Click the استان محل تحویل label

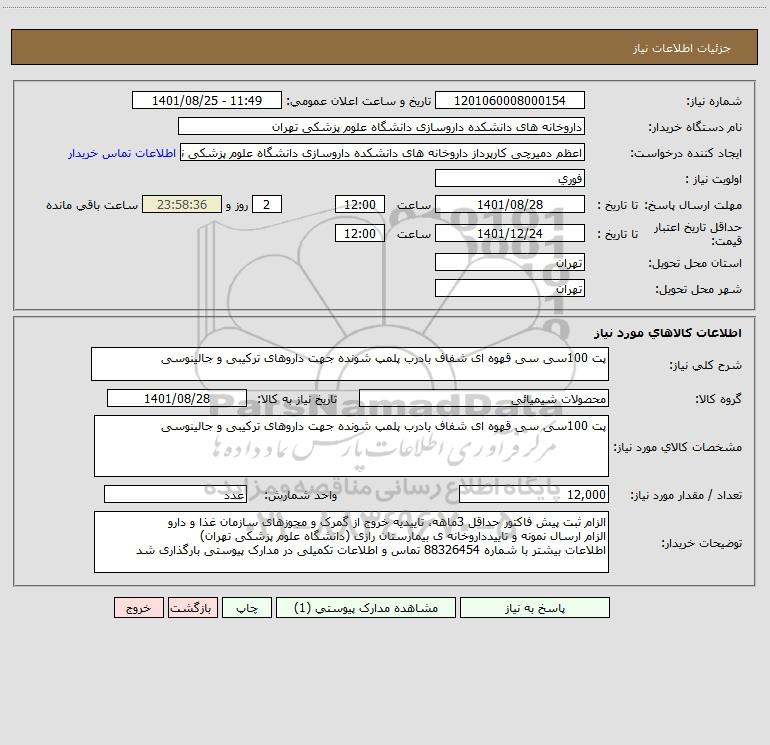click(695, 264)
